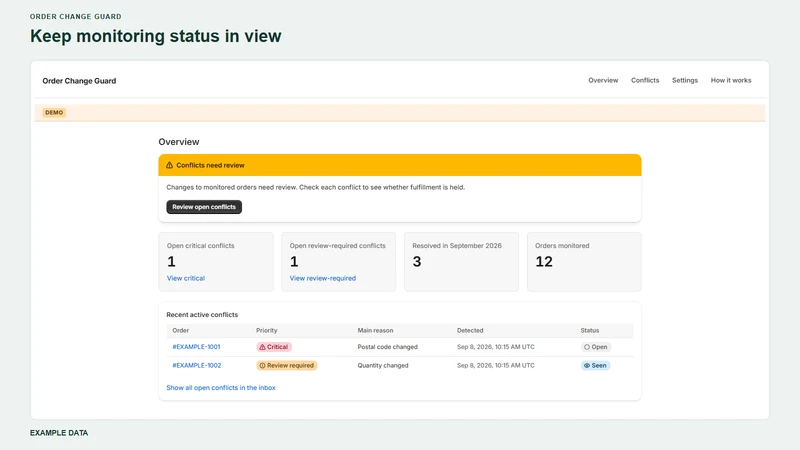Click the Open status badge
The image size is (800, 450).
click(x=595, y=347)
